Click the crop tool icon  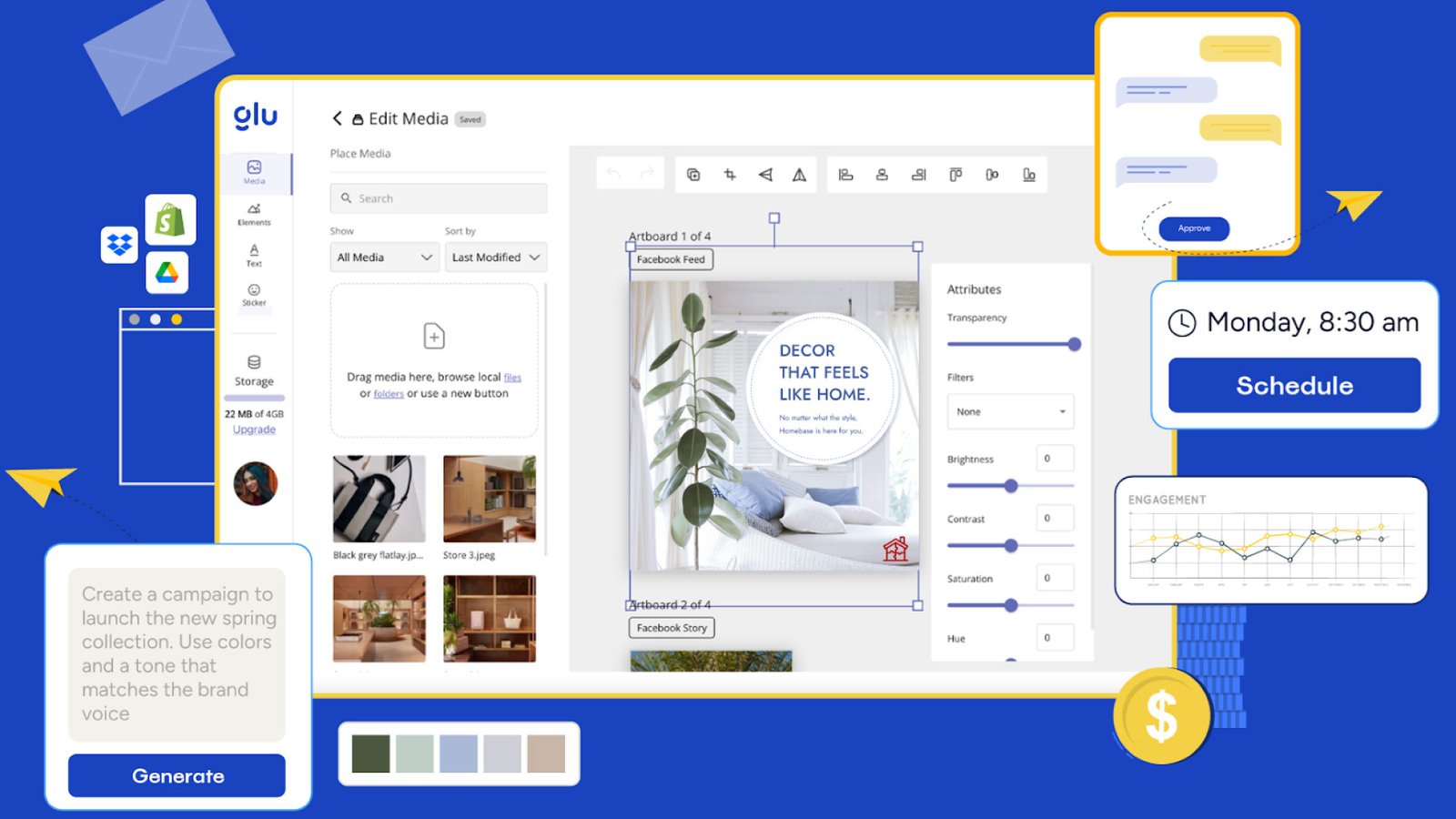(x=730, y=175)
